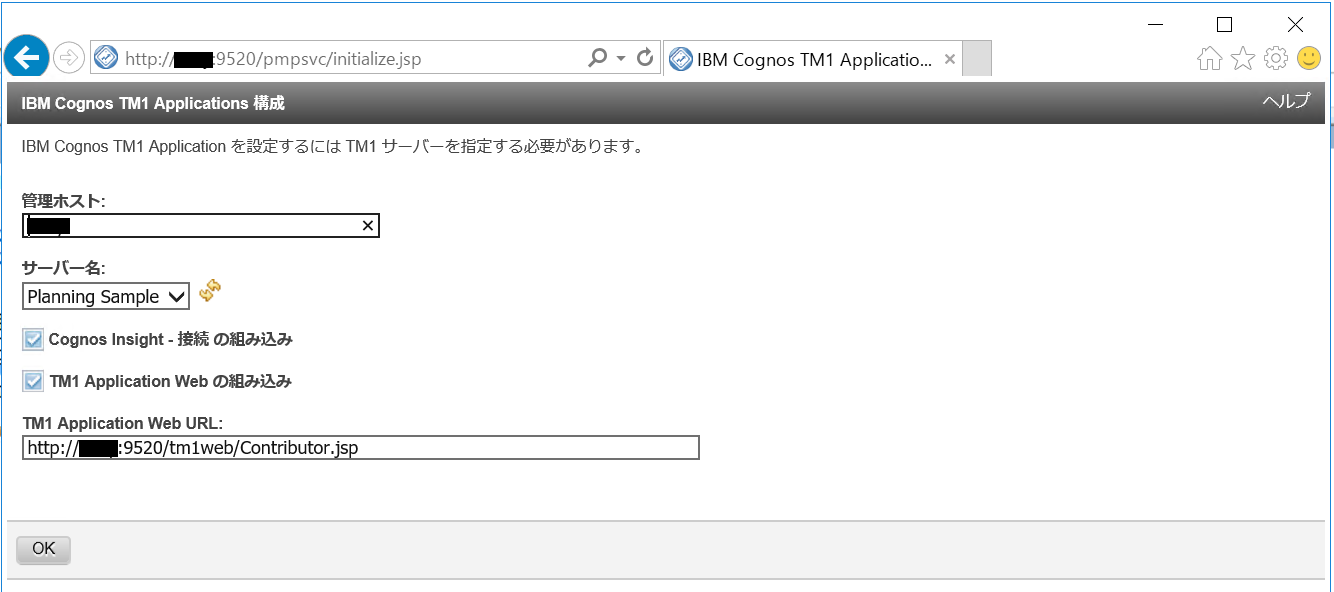Click the page icon in address bar
The height and width of the screenshot is (592, 1334).
tap(106, 58)
